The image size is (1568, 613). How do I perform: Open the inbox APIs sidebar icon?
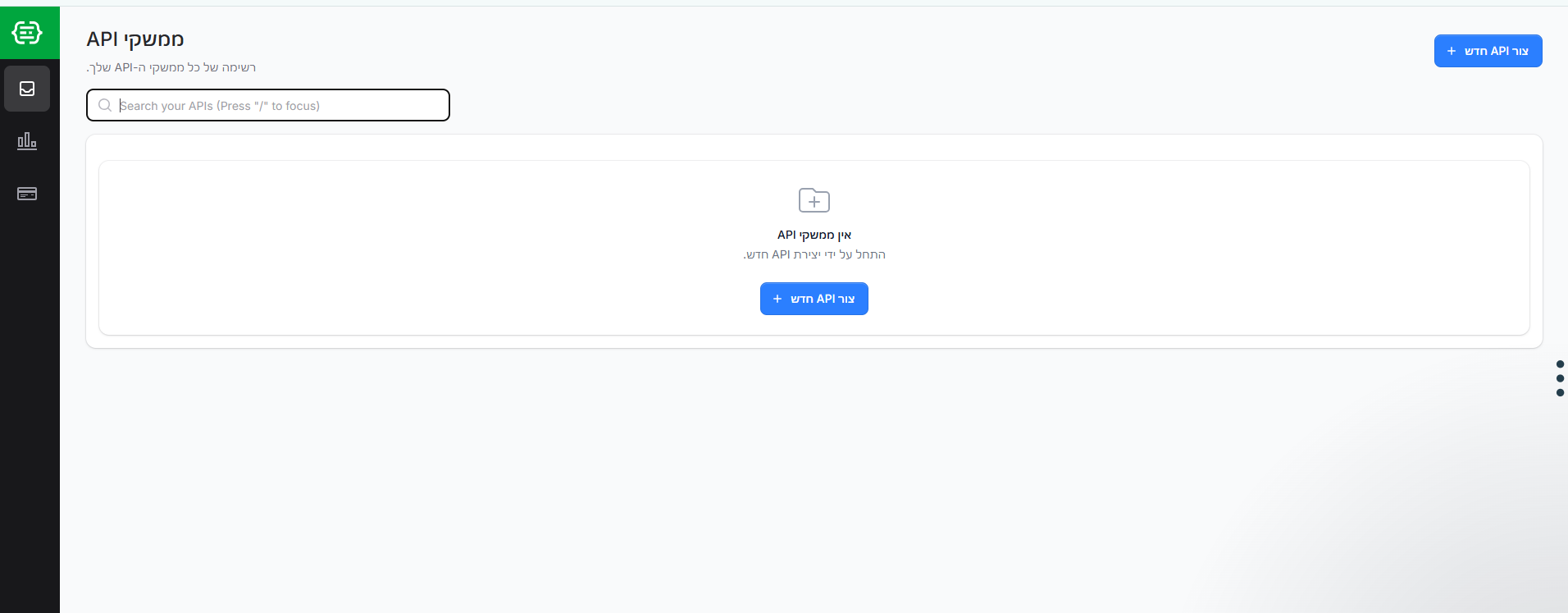pyautogui.click(x=27, y=89)
